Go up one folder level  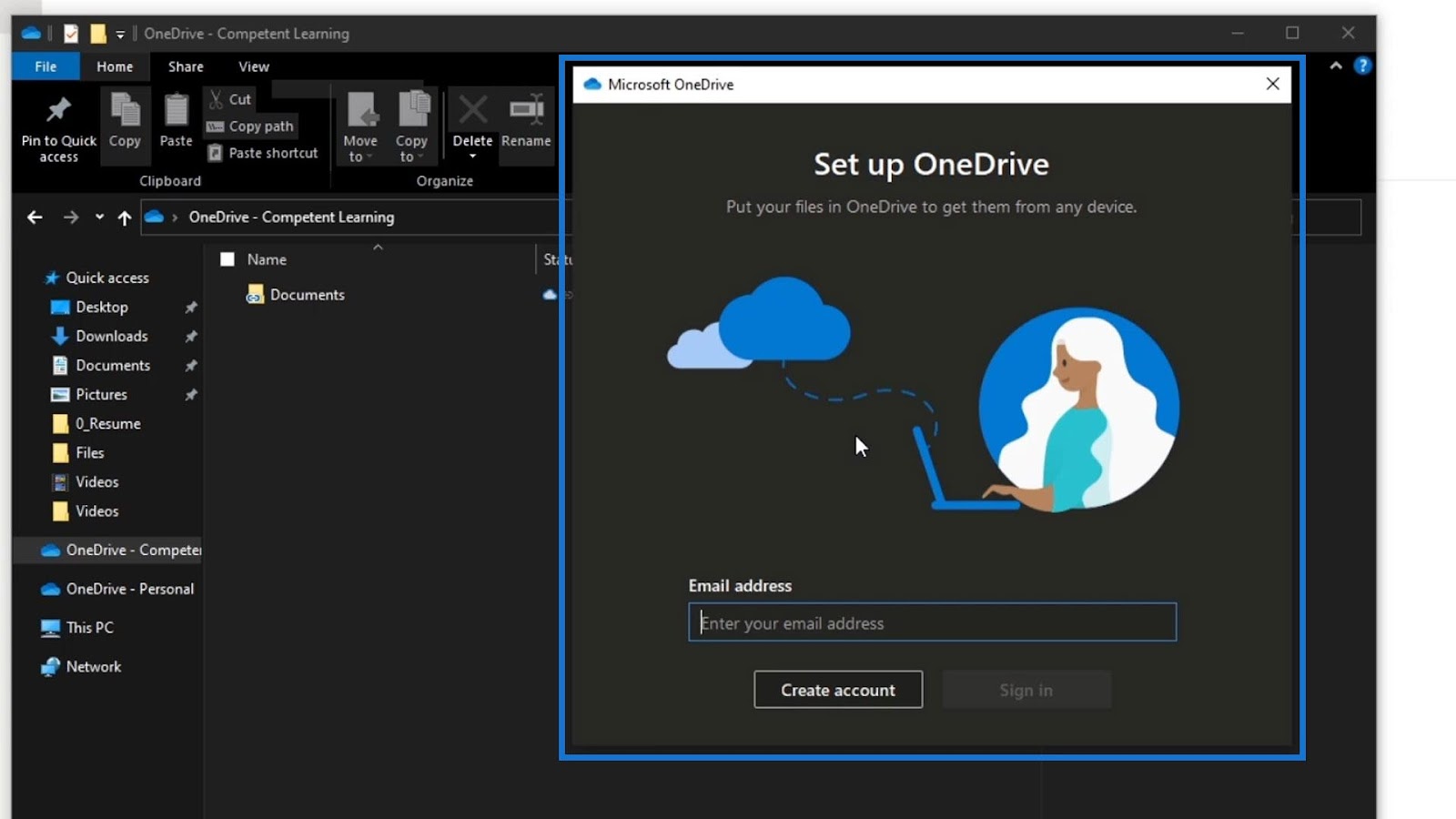pyautogui.click(x=125, y=217)
